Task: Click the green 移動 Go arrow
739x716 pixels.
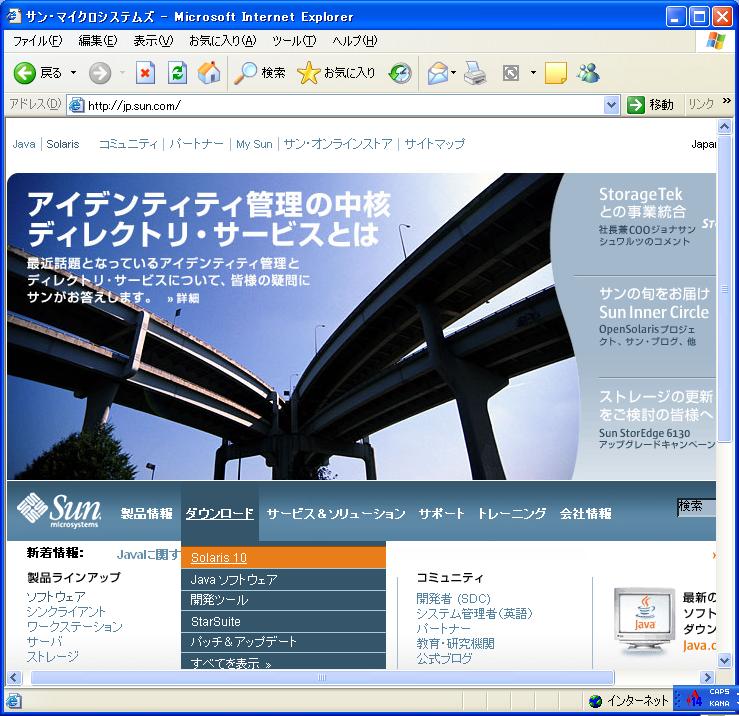Action: [635, 105]
